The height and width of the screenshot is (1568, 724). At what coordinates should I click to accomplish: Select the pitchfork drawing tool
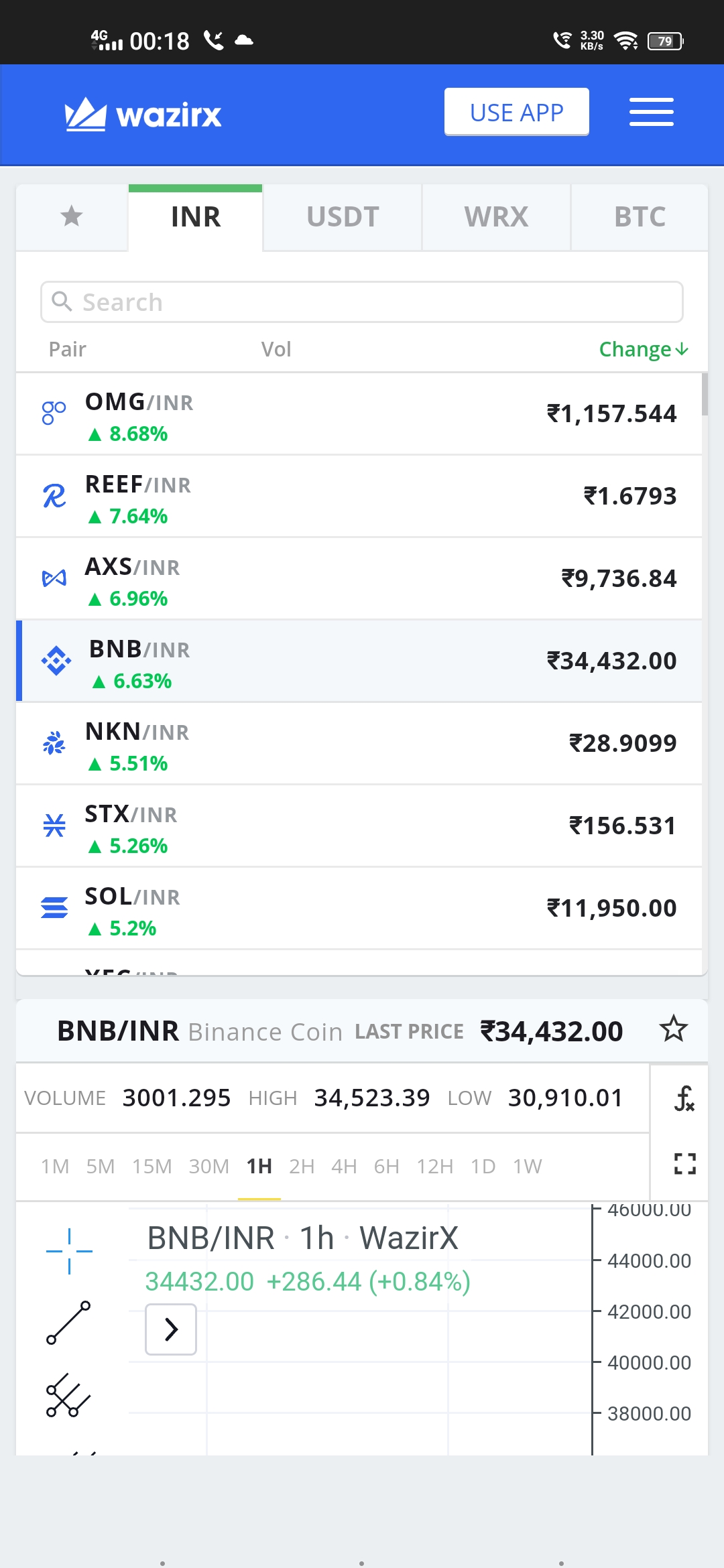pos(68,1395)
